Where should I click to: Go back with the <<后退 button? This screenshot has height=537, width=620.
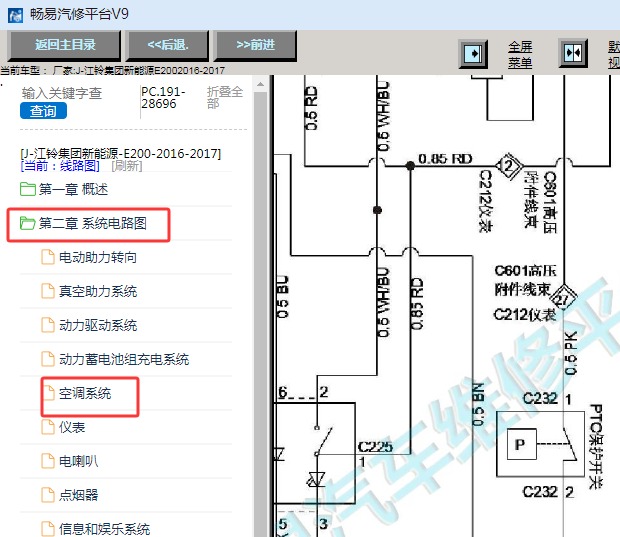click(x=168, y=45)
